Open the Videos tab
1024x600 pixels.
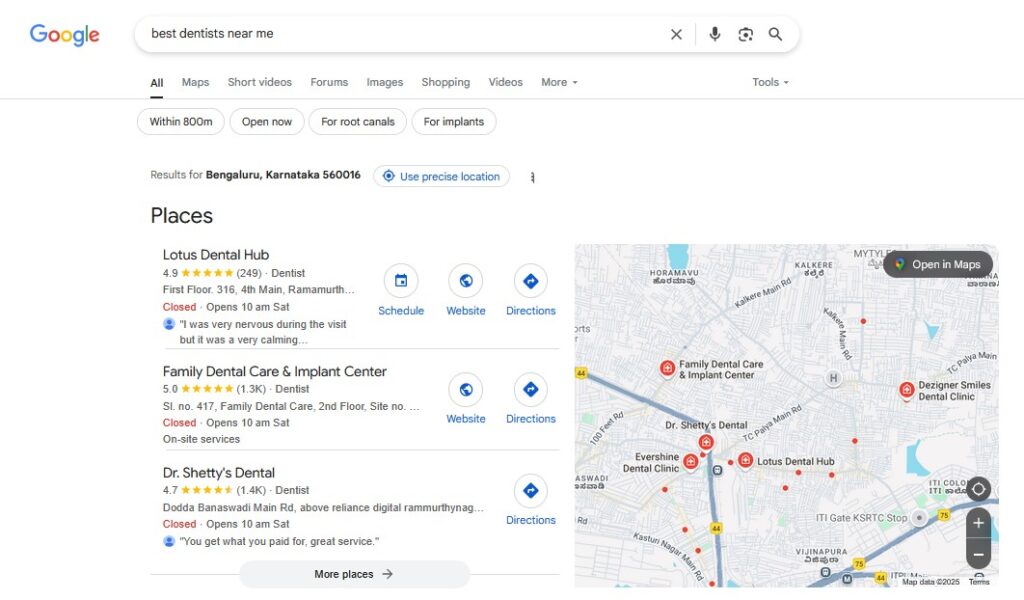505,82
